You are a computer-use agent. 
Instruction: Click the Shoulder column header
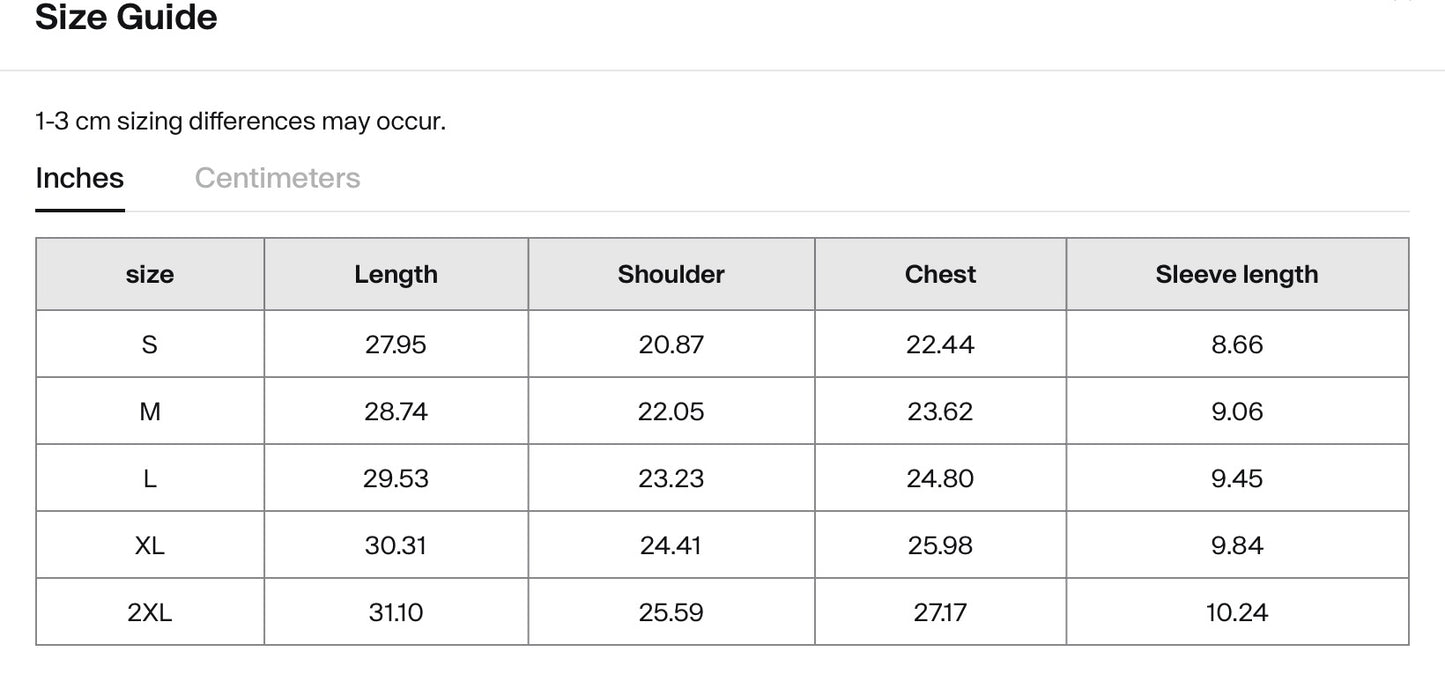[671, 274]
